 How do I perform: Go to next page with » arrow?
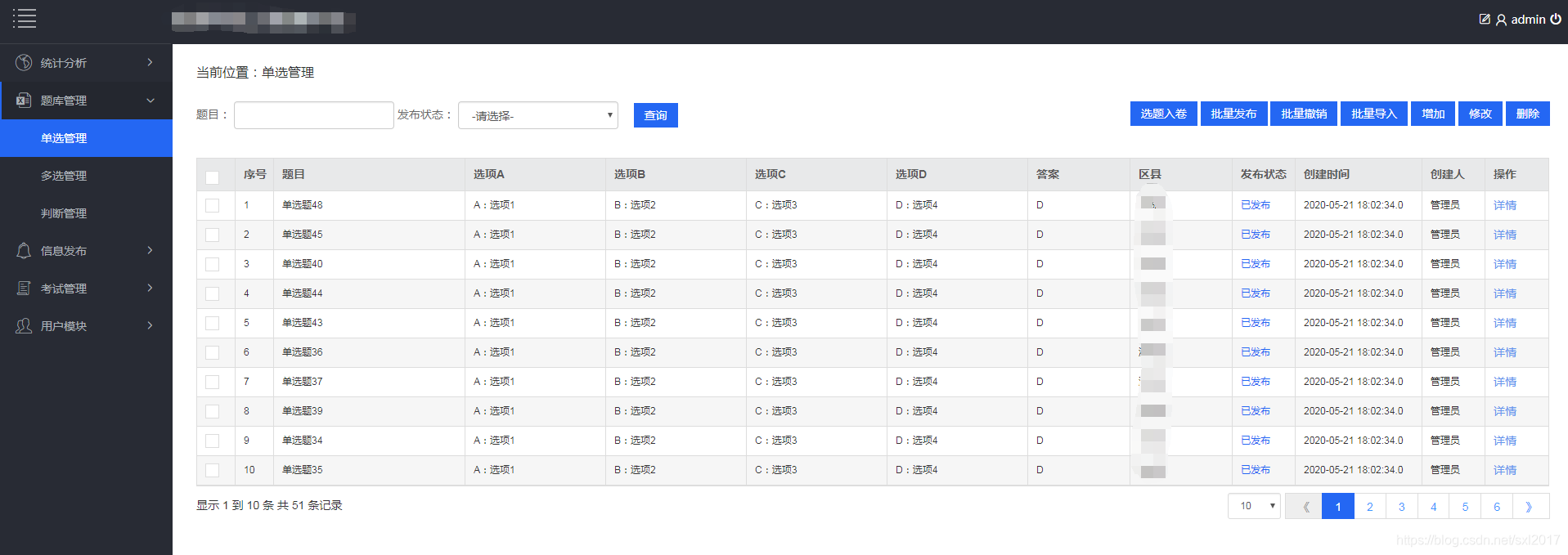click(x=1530, y=507)
